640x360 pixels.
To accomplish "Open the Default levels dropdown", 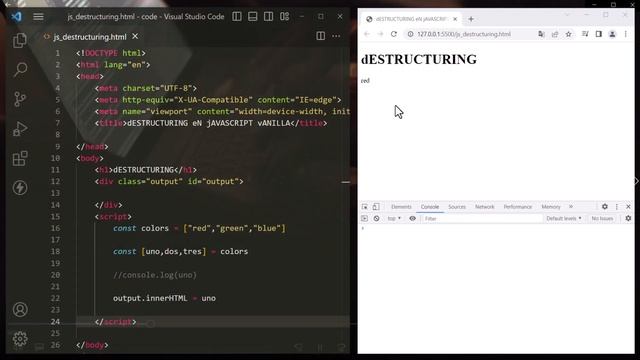I will point(564,219).
